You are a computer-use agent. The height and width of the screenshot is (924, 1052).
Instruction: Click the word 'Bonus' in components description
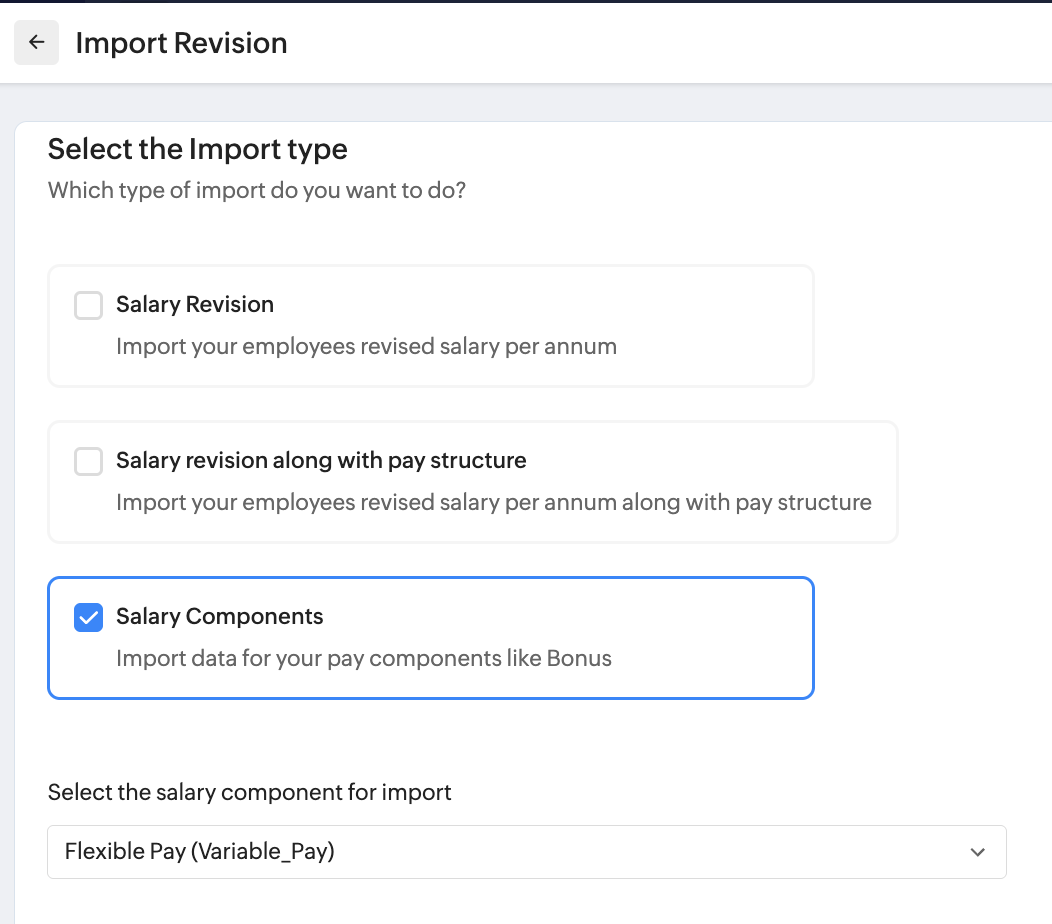click(x=579, y=658)
